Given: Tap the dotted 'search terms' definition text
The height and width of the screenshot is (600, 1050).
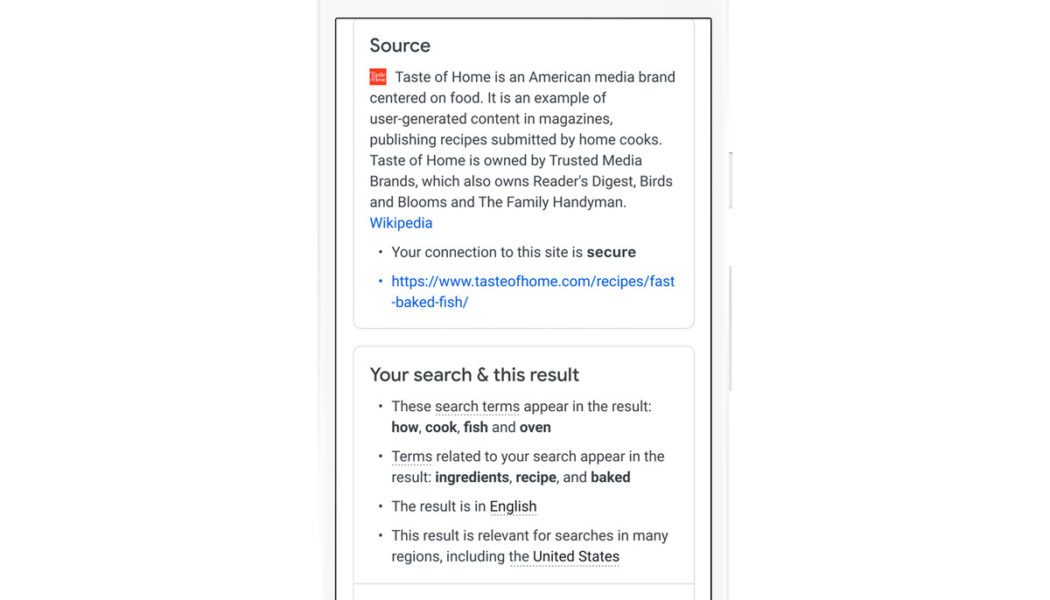Looking at the screenshot, I should 477,406.
